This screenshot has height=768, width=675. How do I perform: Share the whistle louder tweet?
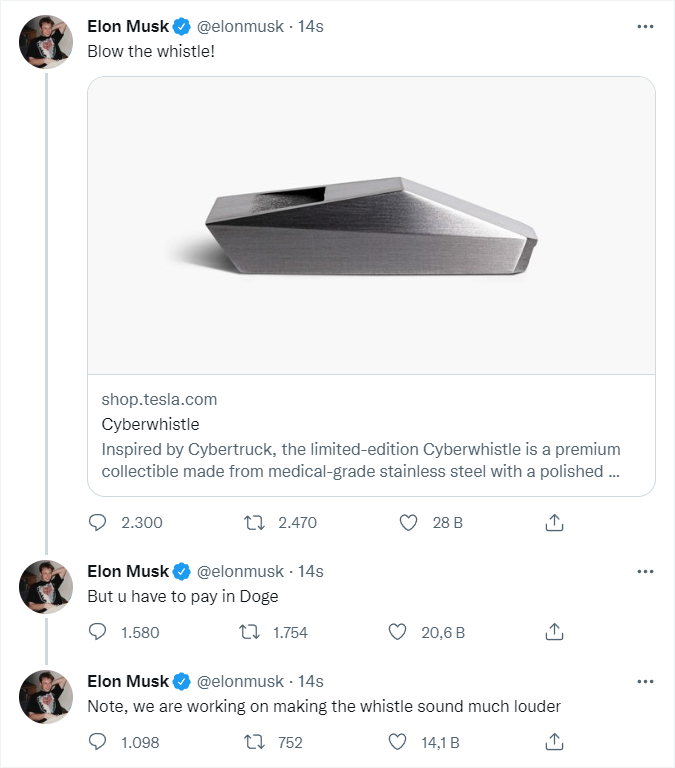pyautogui.click(x=556, y=742)
